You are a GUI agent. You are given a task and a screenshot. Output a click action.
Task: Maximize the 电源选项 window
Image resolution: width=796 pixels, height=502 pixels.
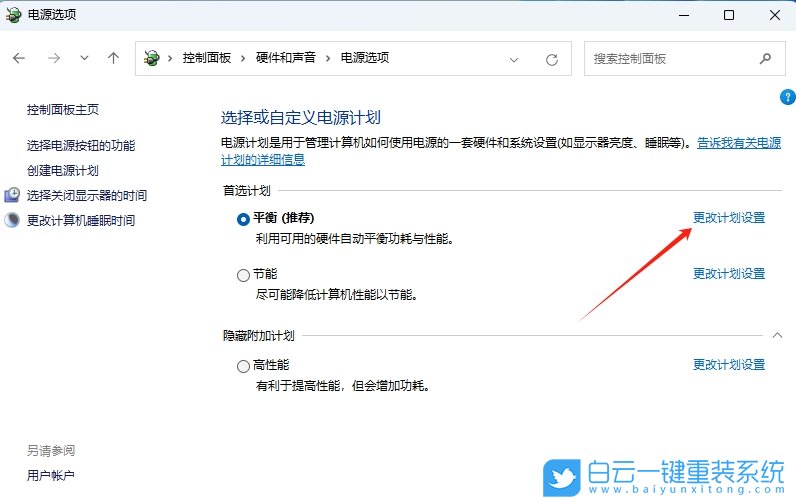(x=728, y=15)
